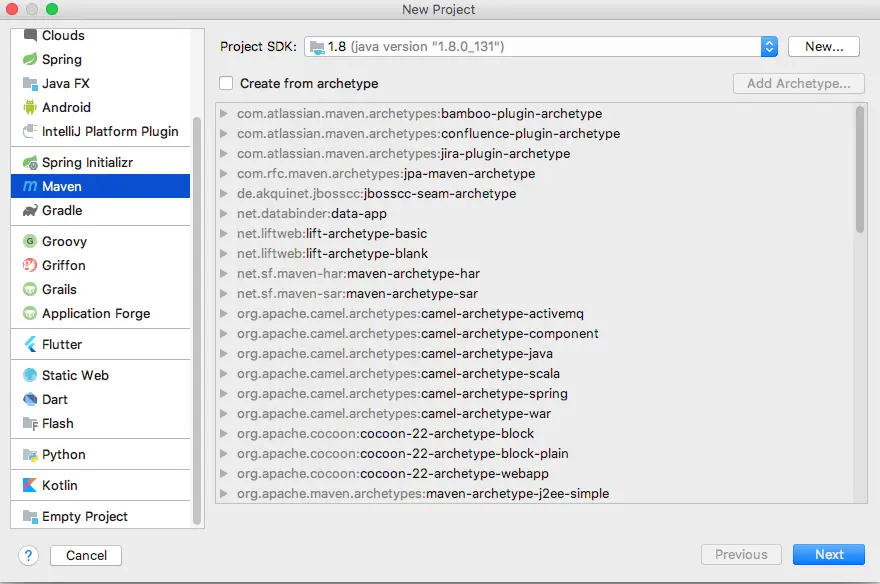Select Gradle project type label
Image resolution: width=880 pixels, height=584 pixels.
62,210
